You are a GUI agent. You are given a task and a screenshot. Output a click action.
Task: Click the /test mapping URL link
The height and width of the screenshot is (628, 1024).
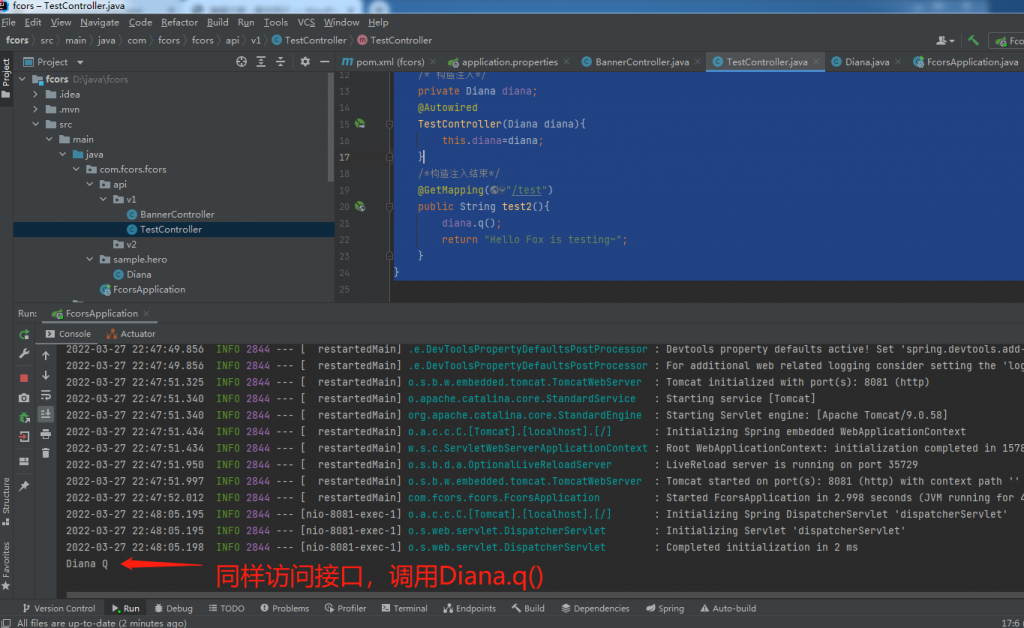coord(526,190)
